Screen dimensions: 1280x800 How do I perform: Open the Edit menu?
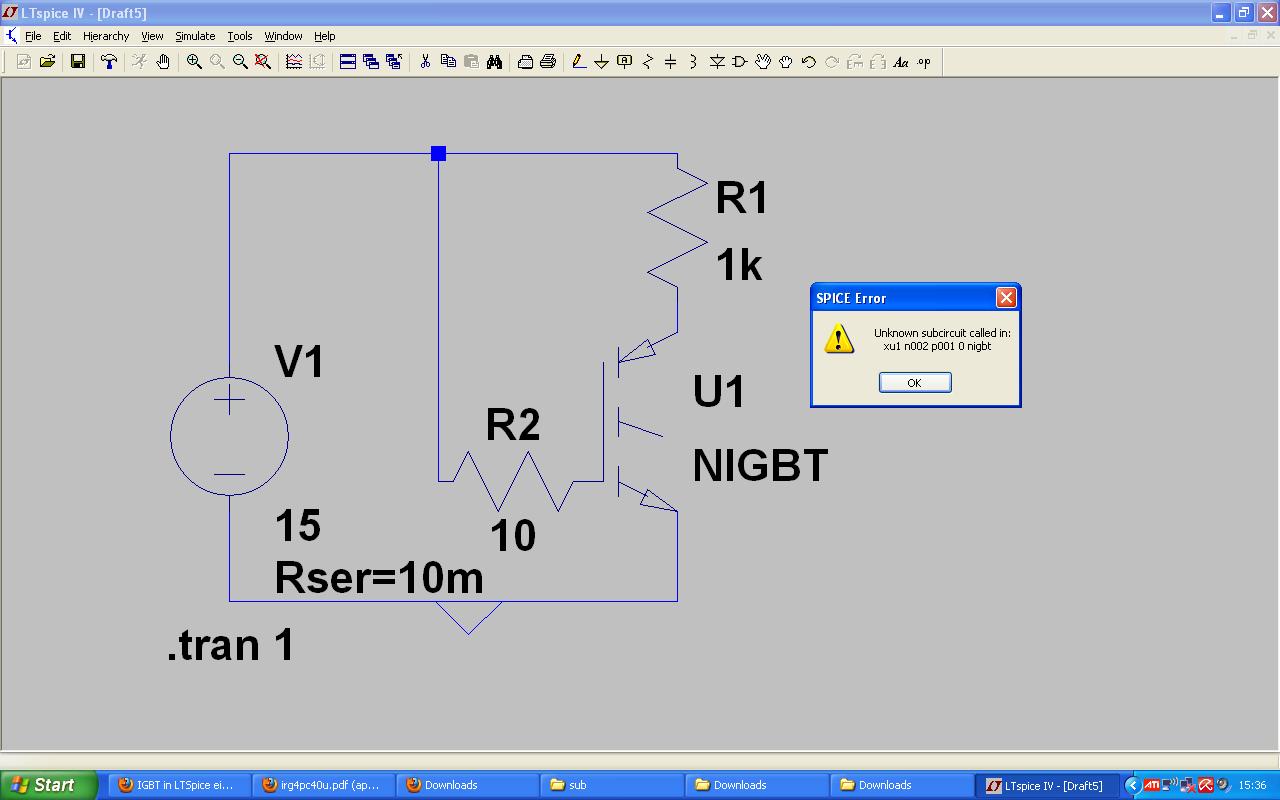[x=62, y=36]
